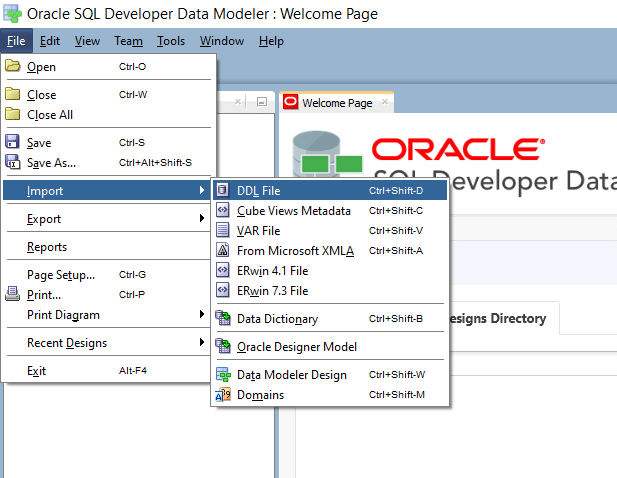Select Close All menu entry
The height and width of the screenshot is (478, 617).
point(107,114)
